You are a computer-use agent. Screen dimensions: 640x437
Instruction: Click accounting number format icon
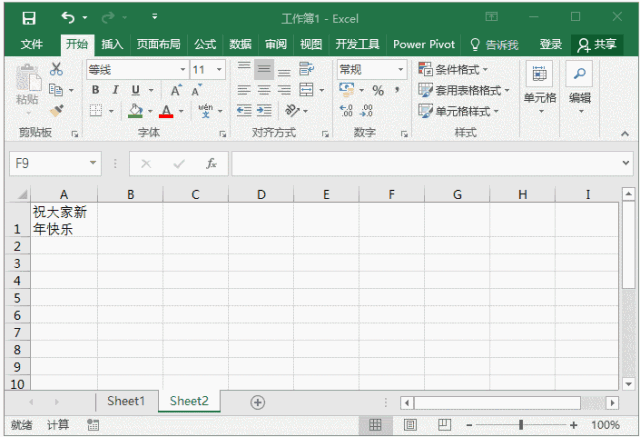point(347,90)
